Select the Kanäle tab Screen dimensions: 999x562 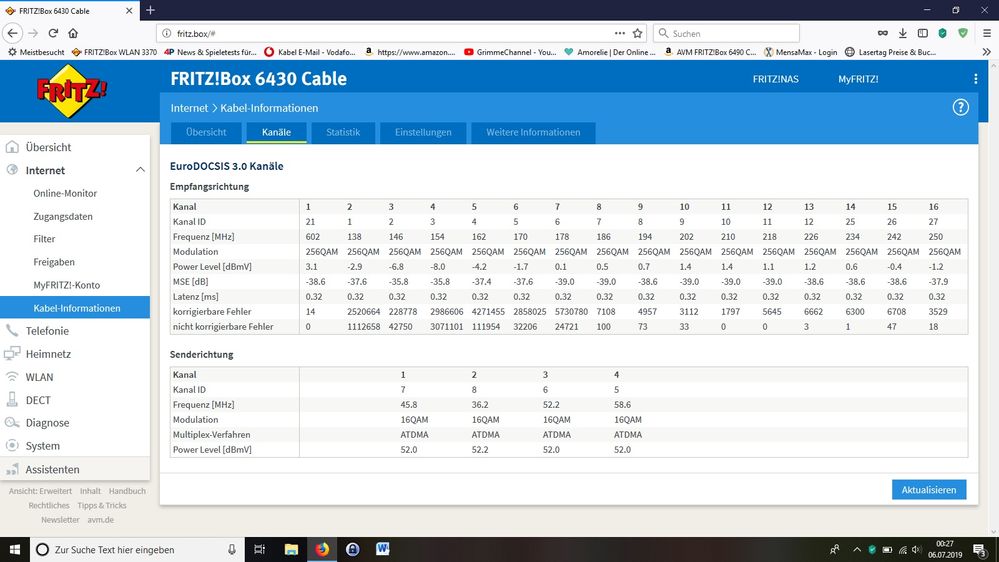277,133
